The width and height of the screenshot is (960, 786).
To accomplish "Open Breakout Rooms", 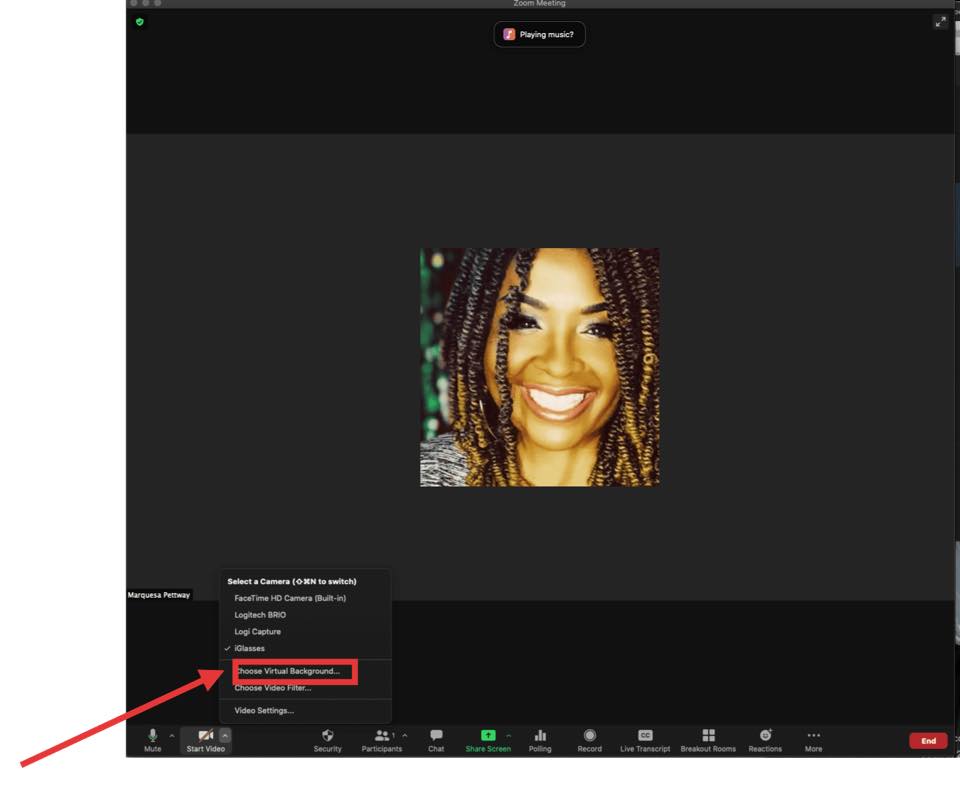I will pos(708,739).
